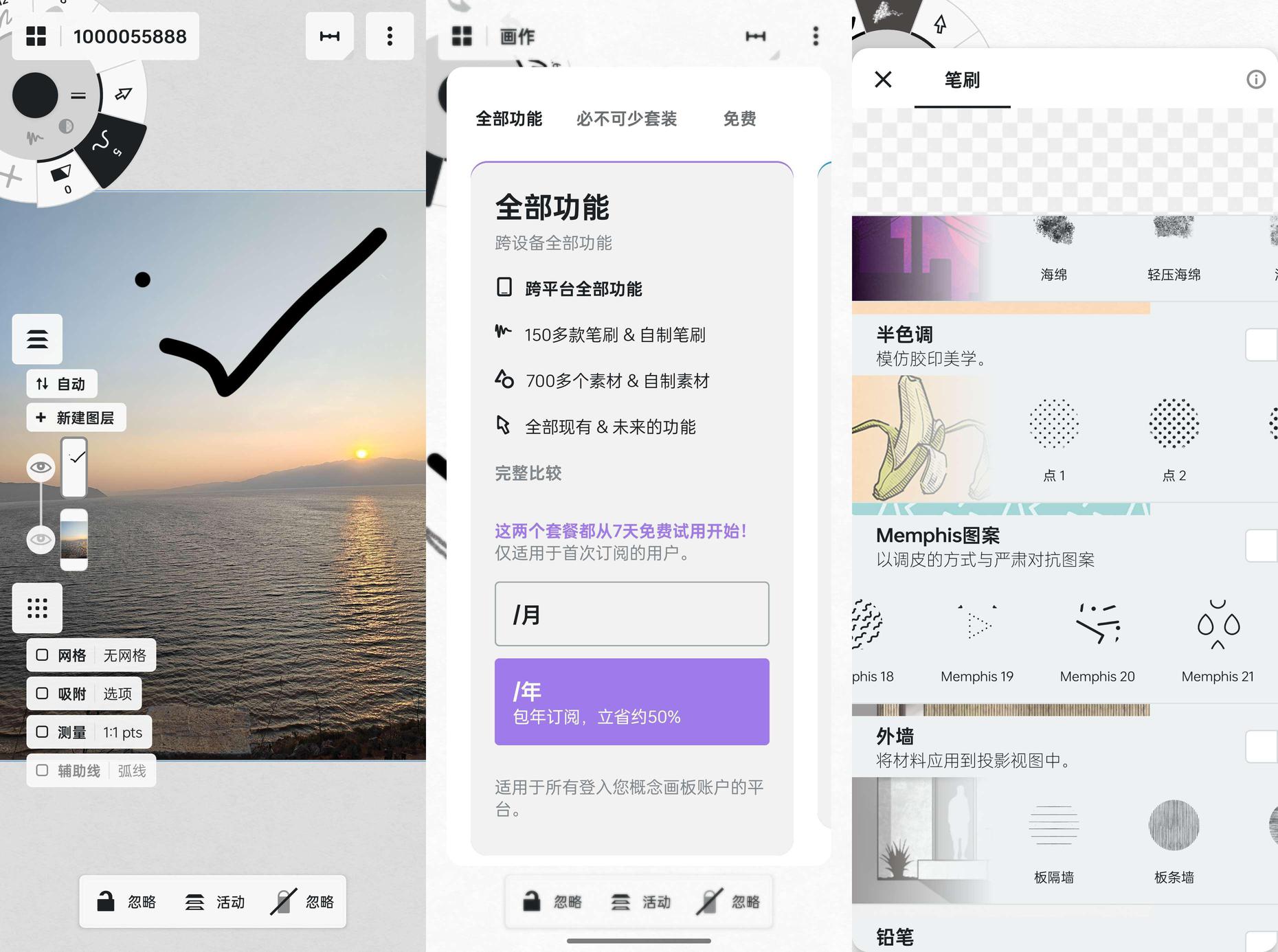This screenshot has height=952, width=1278.
Task: Toggle visibility eye of the photo layer
Action: tap(41, 539)
